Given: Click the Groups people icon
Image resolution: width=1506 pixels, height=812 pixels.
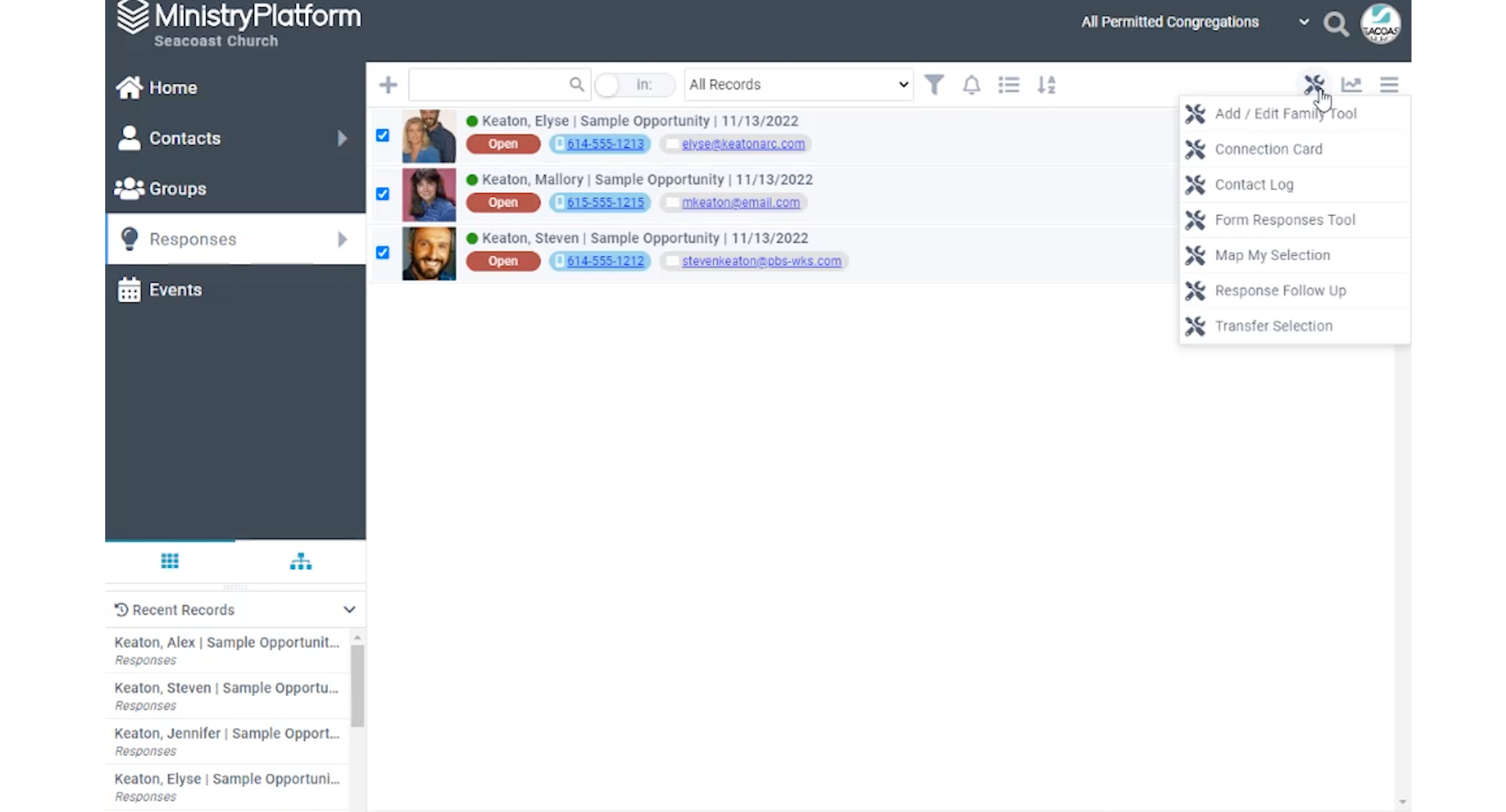Looking at the screenshot, I should [x=129, y=188].
